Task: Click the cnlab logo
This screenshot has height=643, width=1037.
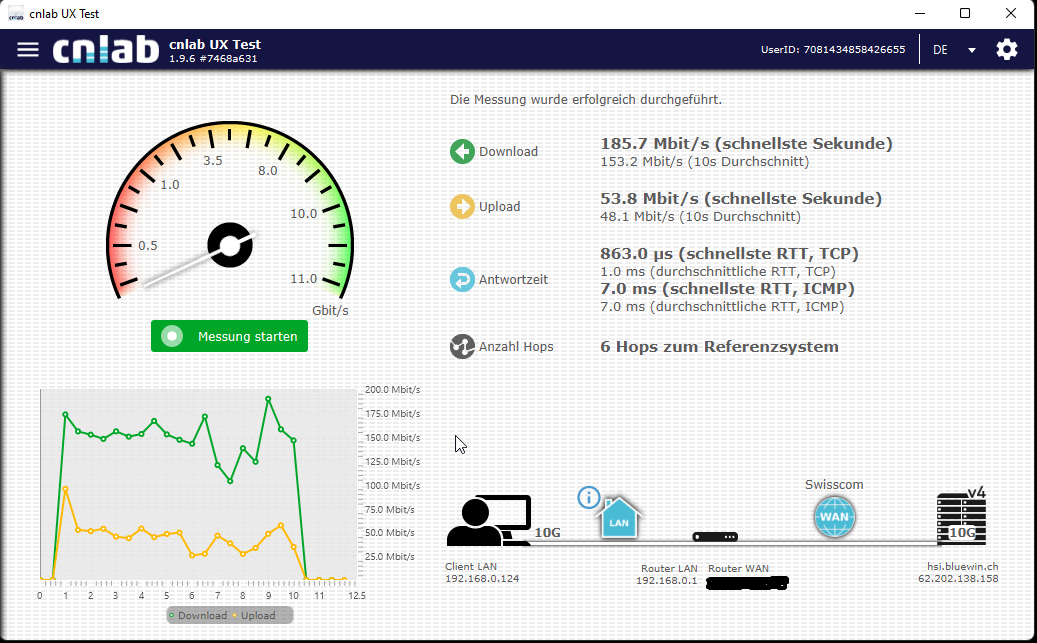Action: pyautogui.click(x=104, y=49)
